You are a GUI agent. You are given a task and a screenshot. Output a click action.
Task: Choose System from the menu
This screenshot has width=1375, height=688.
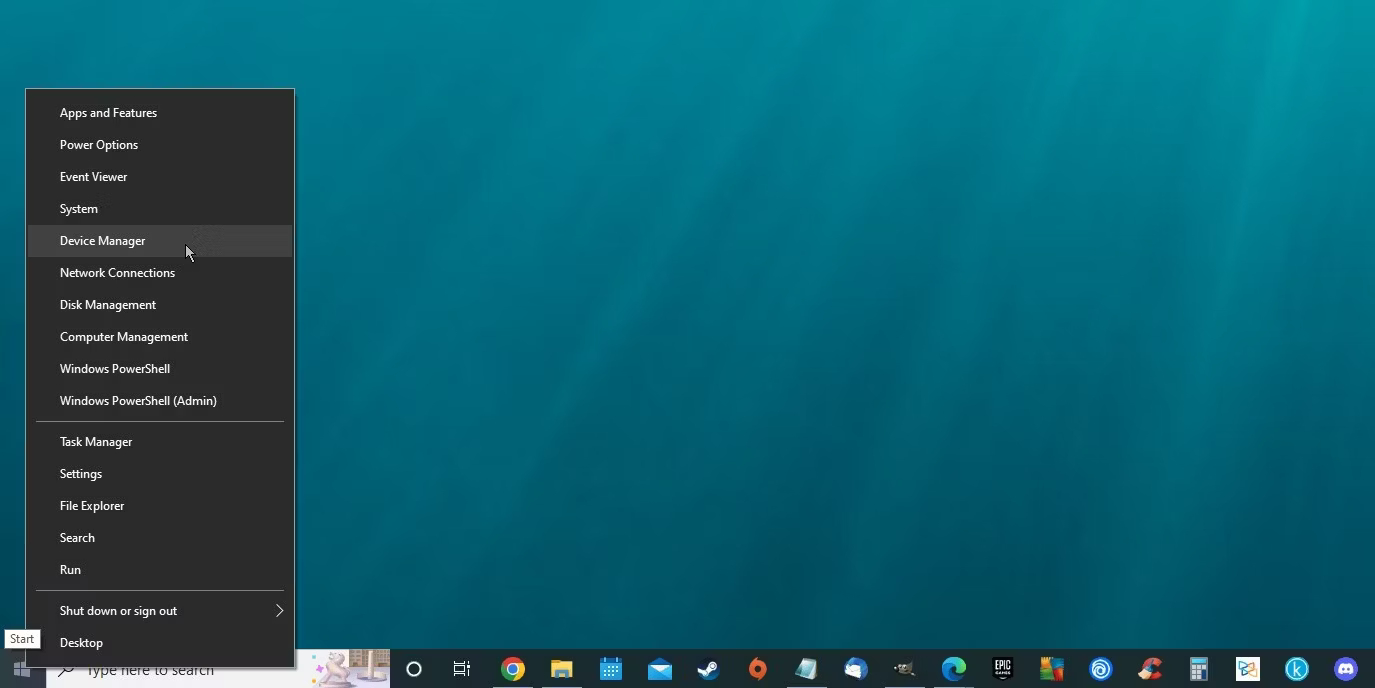(160, 209)
